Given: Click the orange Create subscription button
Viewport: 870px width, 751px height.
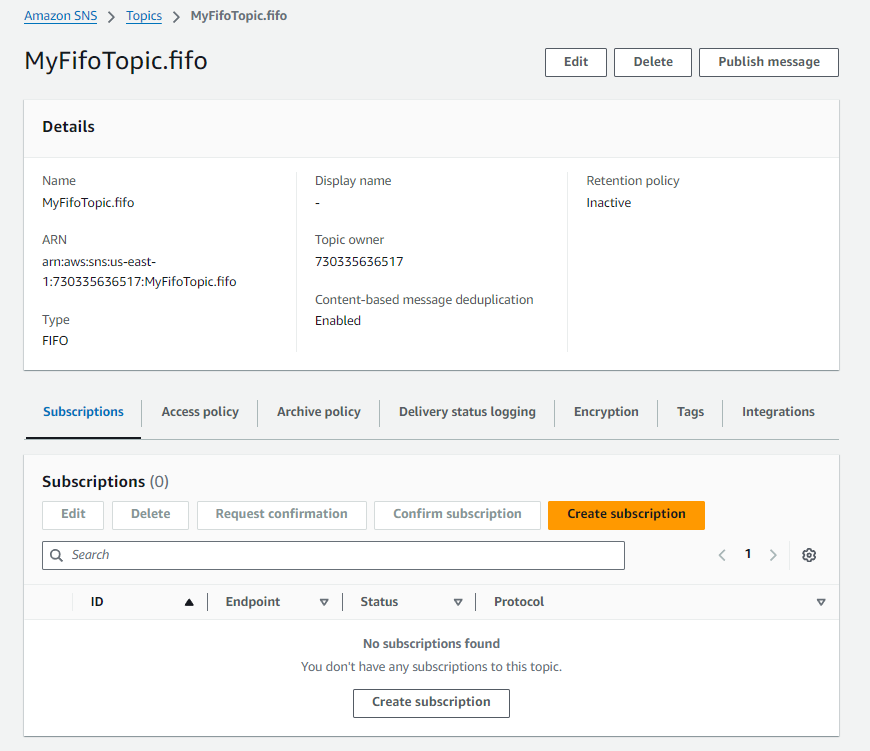Looking at the screenshot, I should coord(626,515).
